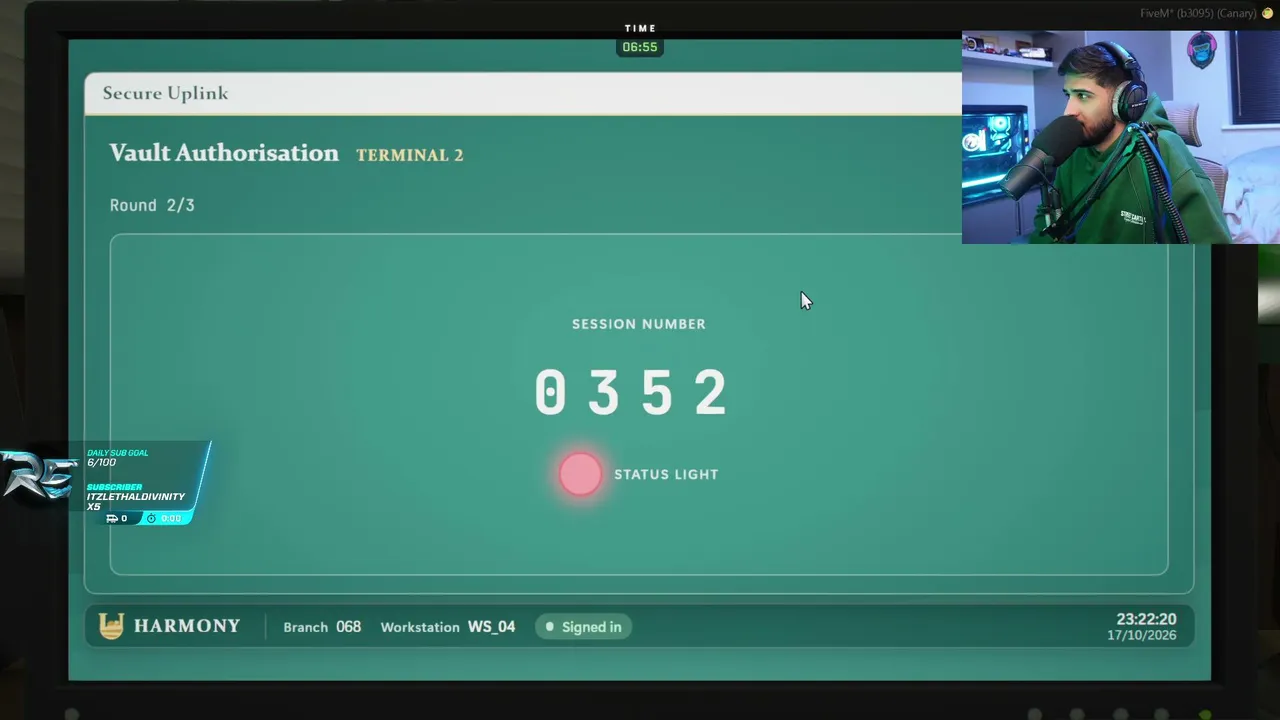This screenshot has width=1280, height=720.
Task: Click the Branch 068 entry
Action: [322, 627]
